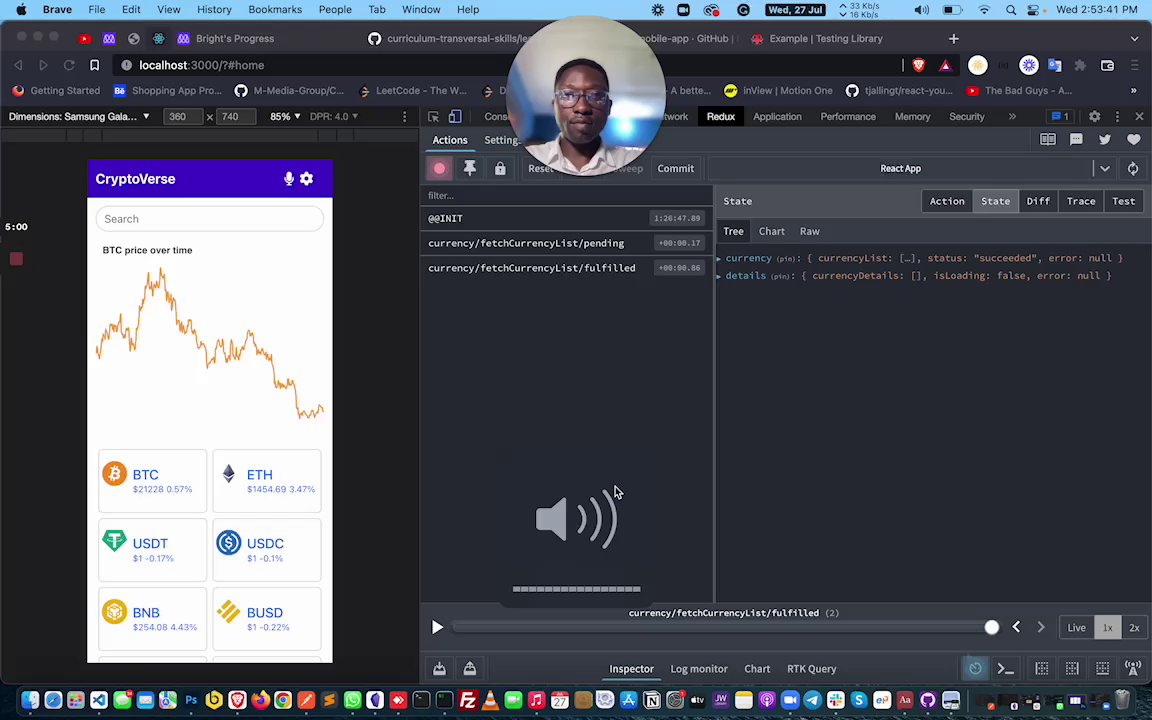Viewport: 1152px width, 720px height.
Task: Switch to RTK Query monitor
Action: click(811, 669)
